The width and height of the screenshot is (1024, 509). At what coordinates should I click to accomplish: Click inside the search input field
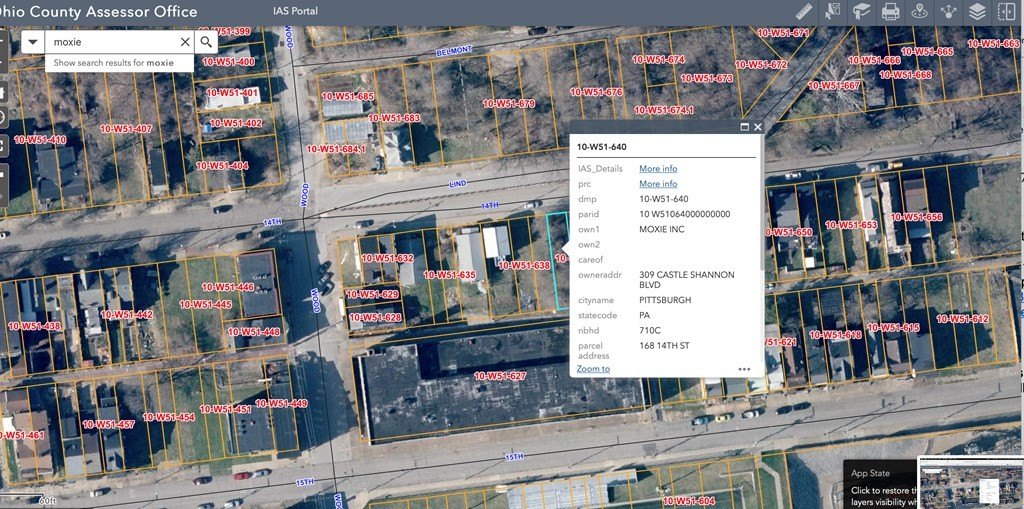[112, 42]
